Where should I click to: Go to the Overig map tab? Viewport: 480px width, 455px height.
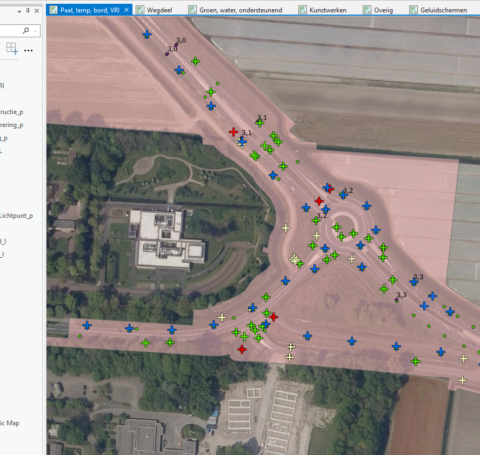pos(378,10)
